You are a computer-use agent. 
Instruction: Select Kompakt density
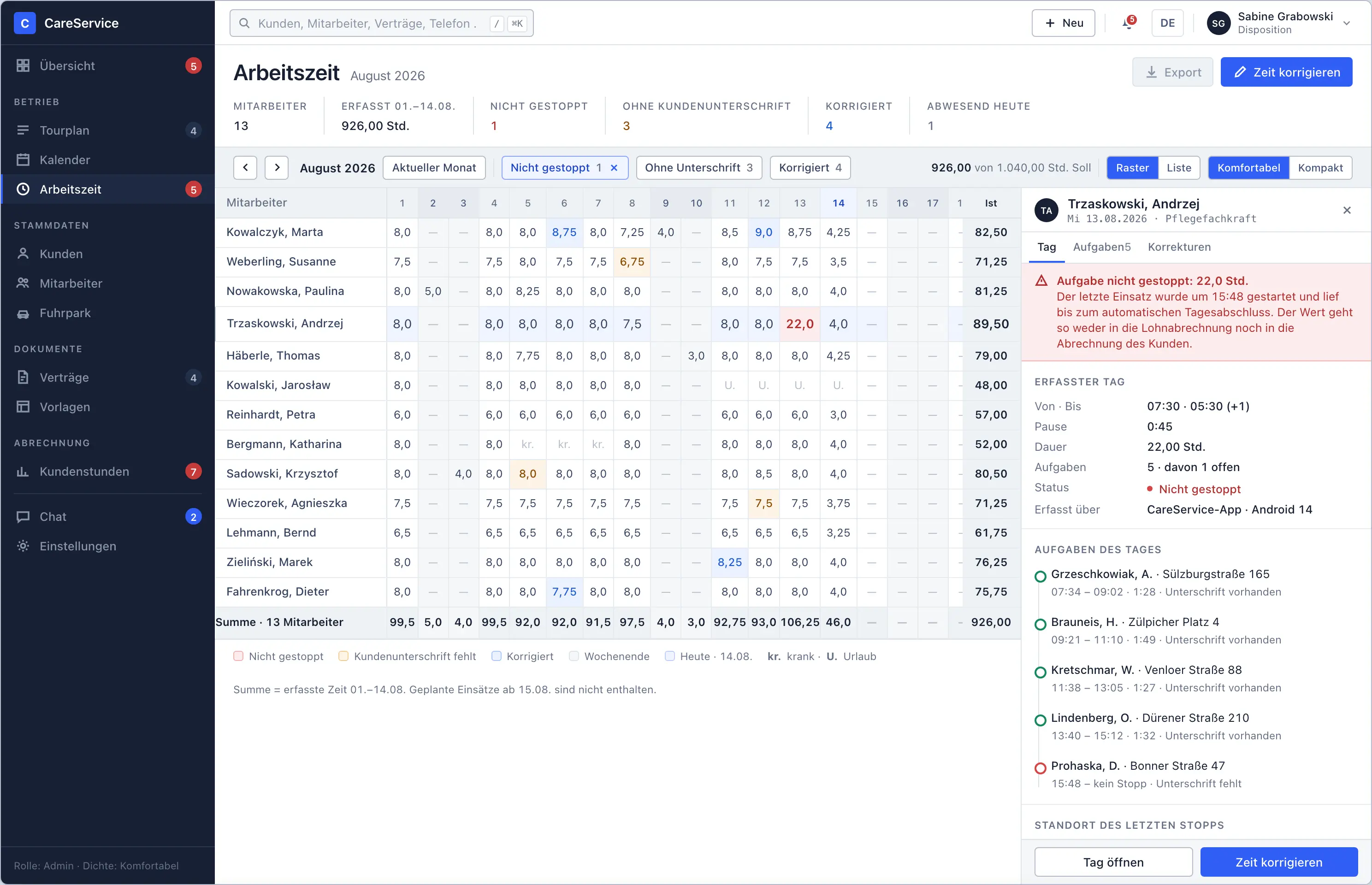click(1320, 168)
